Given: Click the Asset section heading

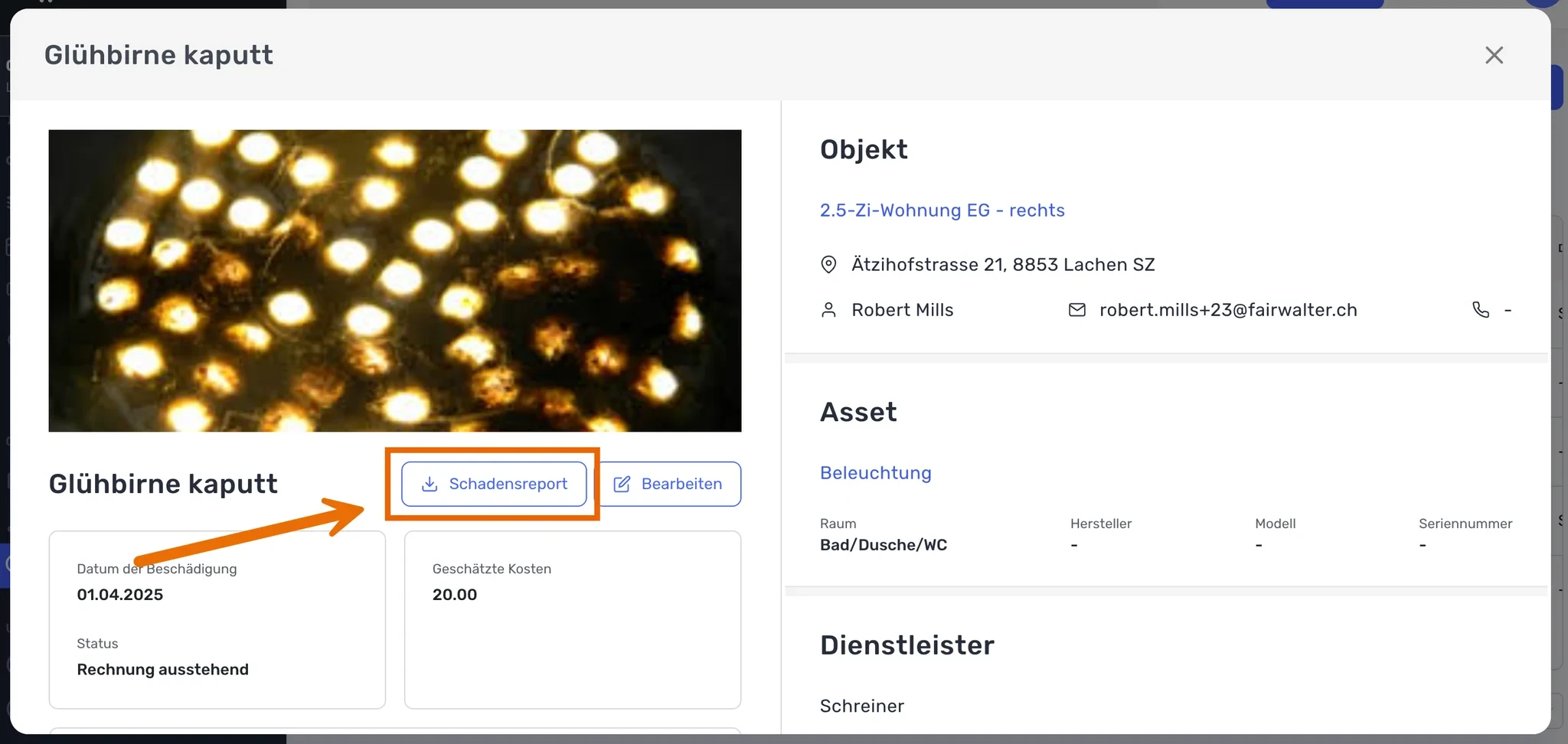Looking at the screenshot, I should coord(858,413).
